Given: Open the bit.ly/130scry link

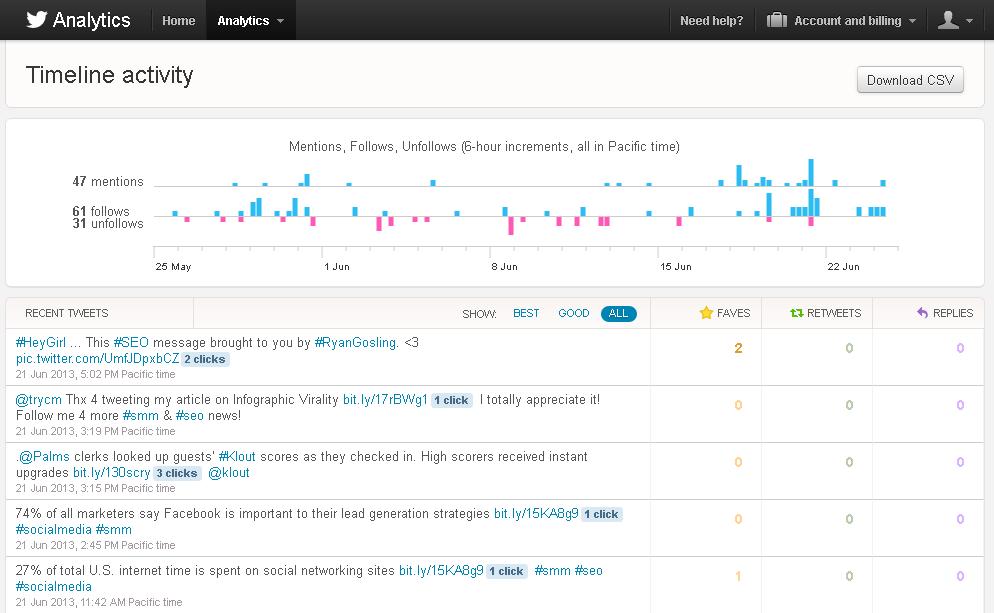Looking at the screenshot, I should coord(112,473).
